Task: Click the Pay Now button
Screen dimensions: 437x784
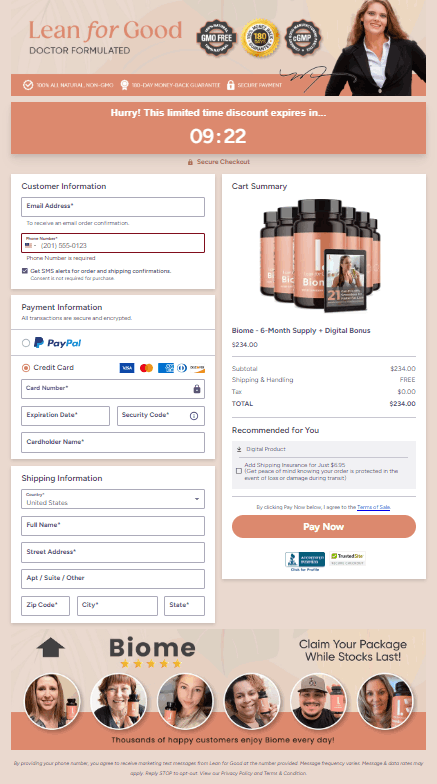Action: [324, 526]
